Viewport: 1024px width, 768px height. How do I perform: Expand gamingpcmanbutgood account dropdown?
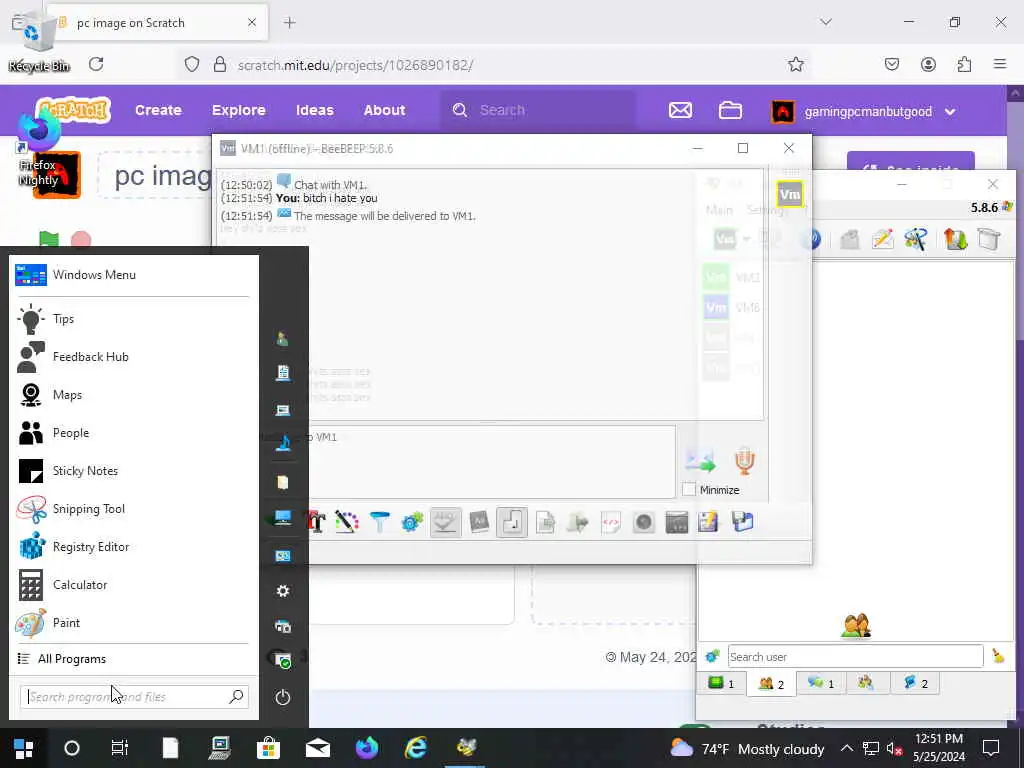tap(865, 111)
